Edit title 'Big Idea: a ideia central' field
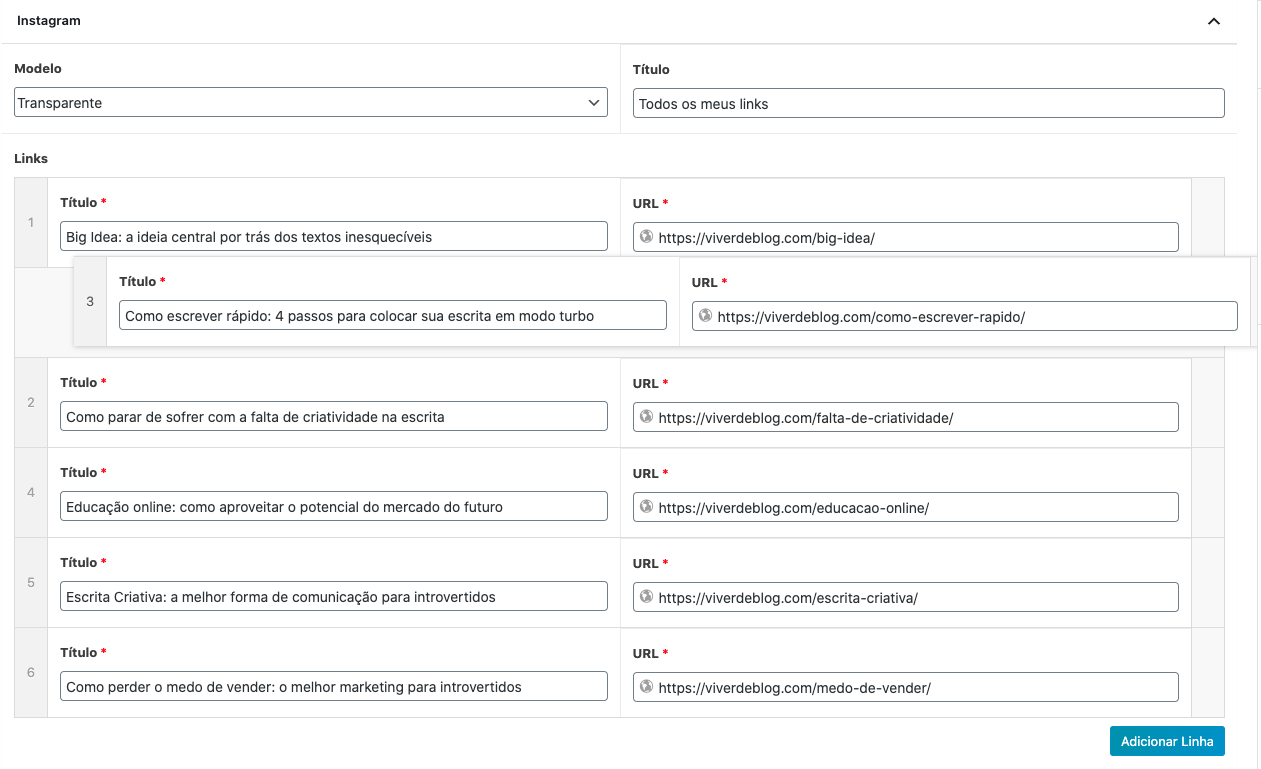The height and width of the screenshot is (769, 1261). pos(334,236)
